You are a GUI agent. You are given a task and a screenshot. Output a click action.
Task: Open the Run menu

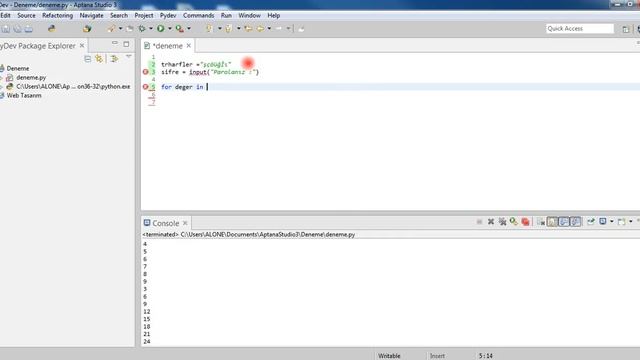pyautogui.click(x=226, y=16)
